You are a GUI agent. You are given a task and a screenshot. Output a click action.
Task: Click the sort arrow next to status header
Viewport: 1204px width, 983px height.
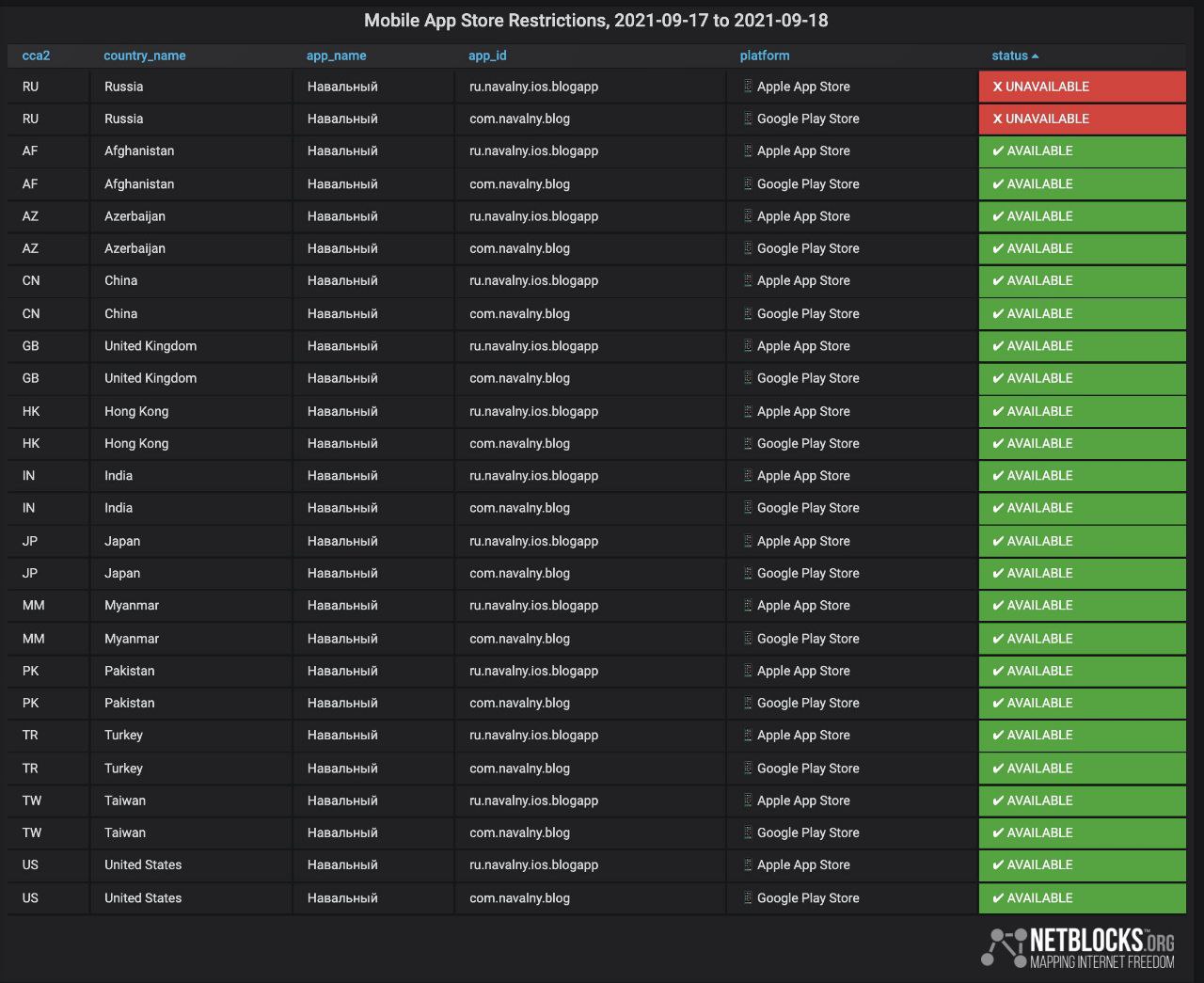point(1035,56)
